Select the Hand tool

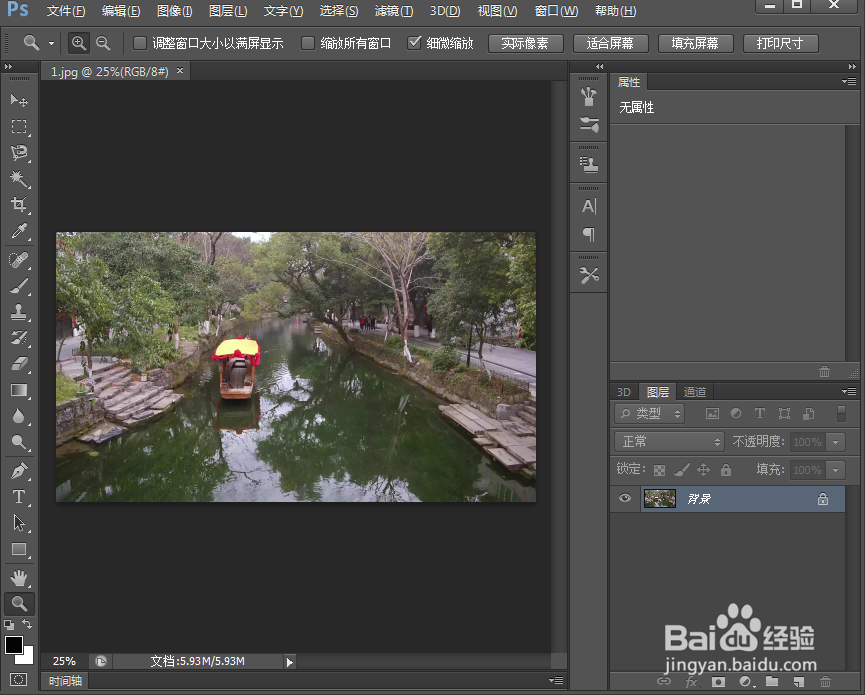tap(19, 578)
